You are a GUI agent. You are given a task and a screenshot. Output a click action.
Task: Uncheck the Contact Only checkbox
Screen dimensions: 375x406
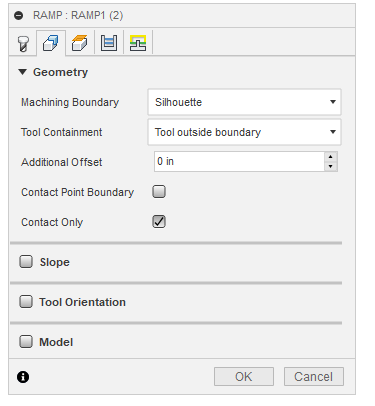click(159, 222)
